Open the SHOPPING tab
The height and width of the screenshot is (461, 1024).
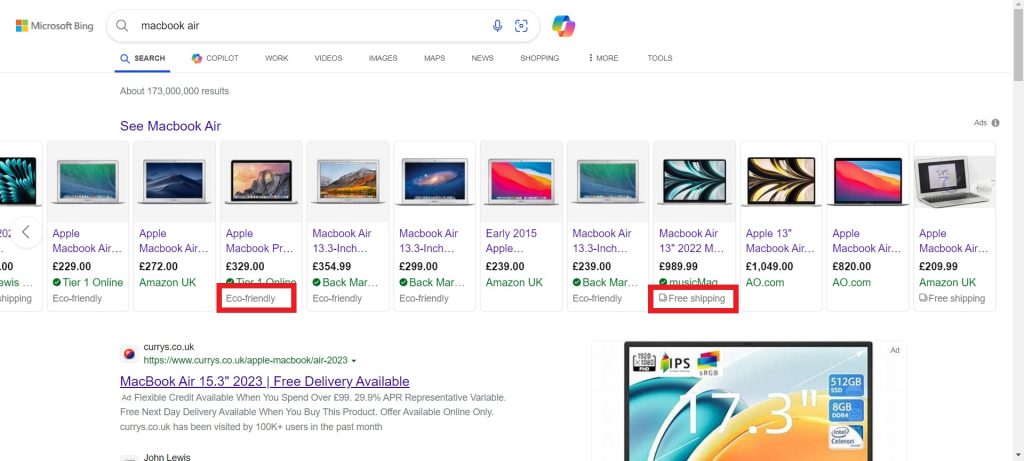tap(539, 58)
